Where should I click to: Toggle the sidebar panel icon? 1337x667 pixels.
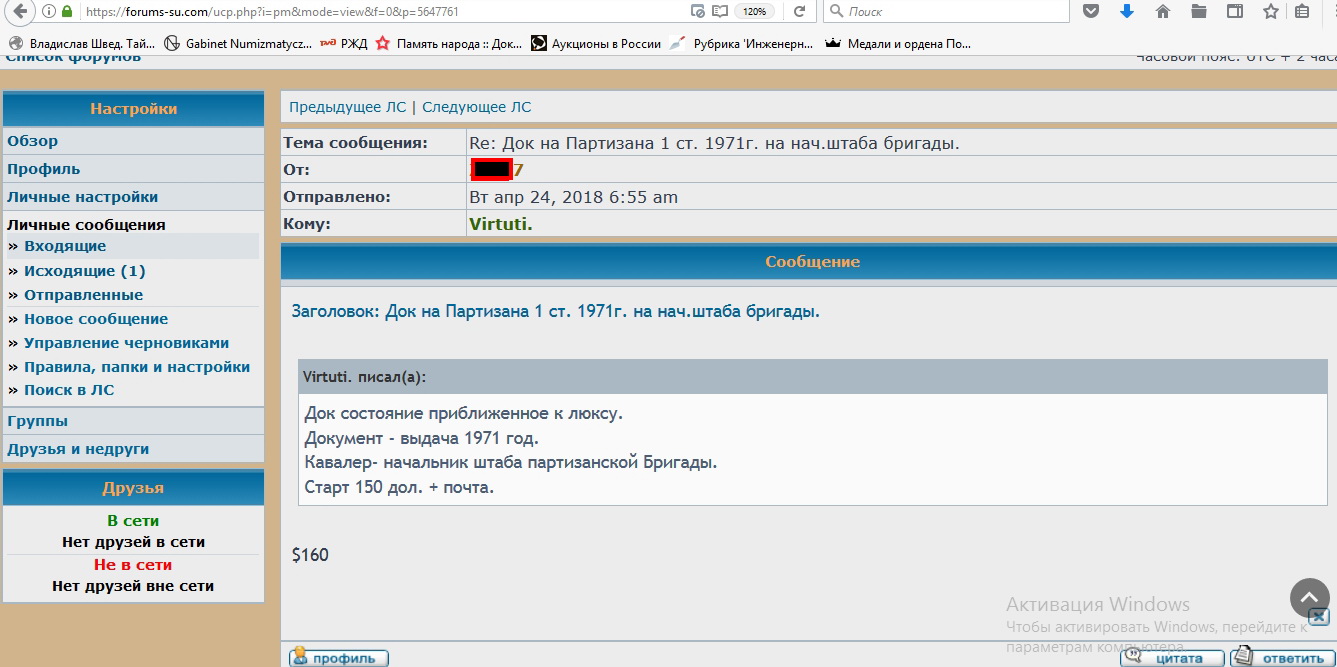tap(1235, 12)
